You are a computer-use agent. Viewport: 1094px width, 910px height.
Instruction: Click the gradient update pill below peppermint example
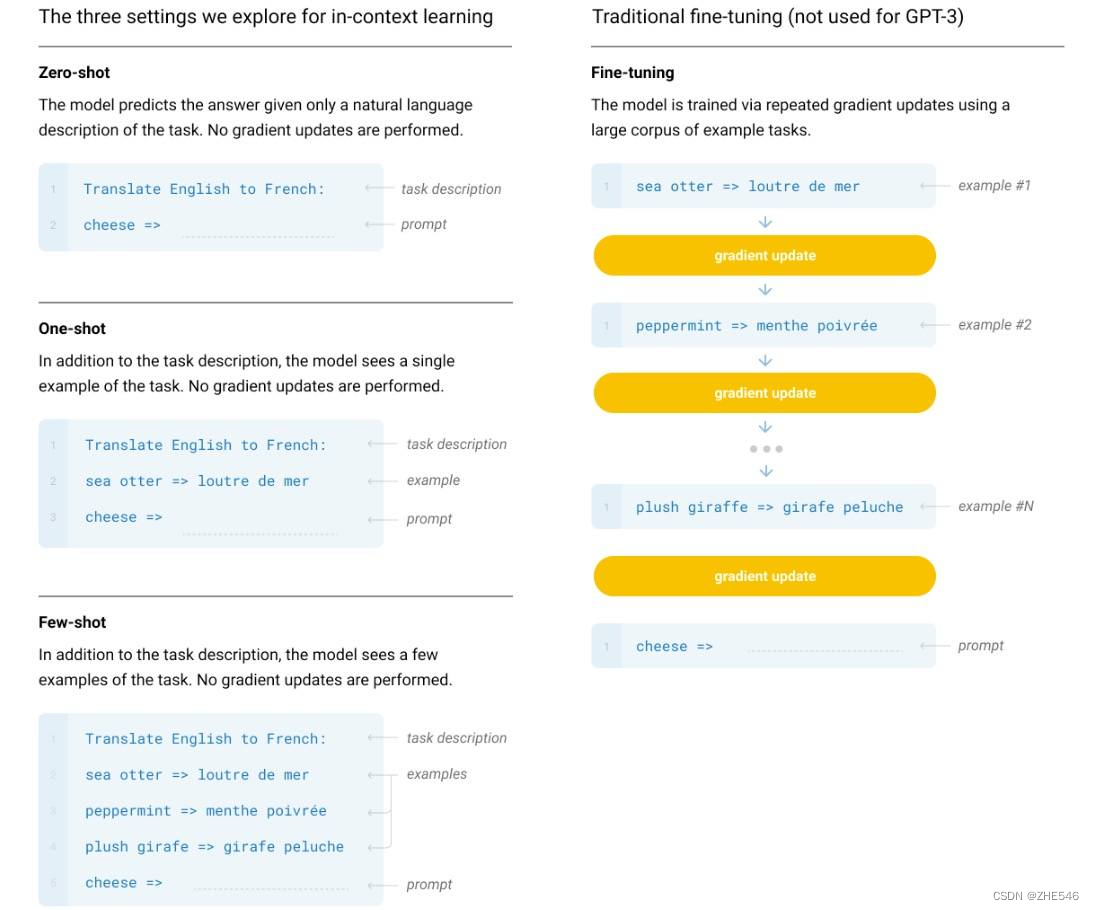(x=764, y=393)
